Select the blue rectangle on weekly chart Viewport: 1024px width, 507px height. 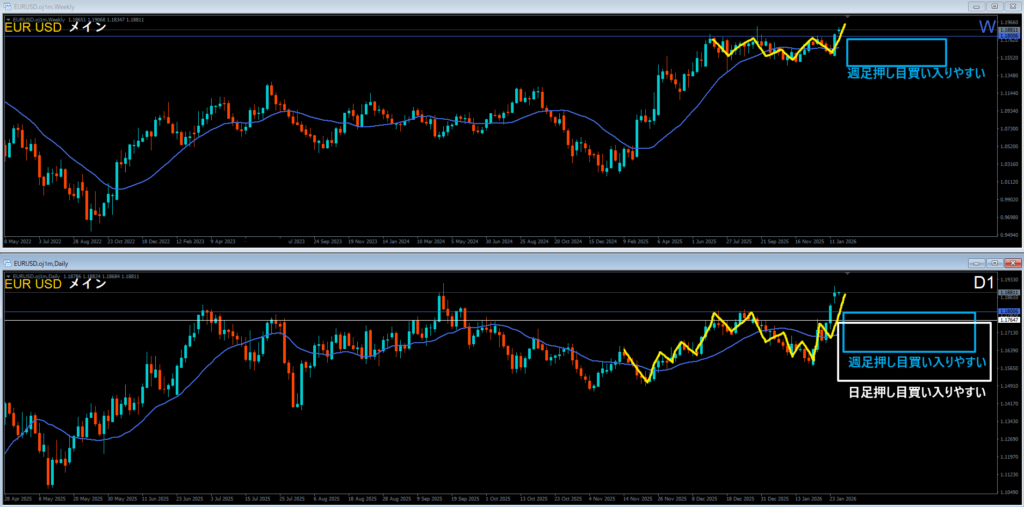(x=896, y=40)
